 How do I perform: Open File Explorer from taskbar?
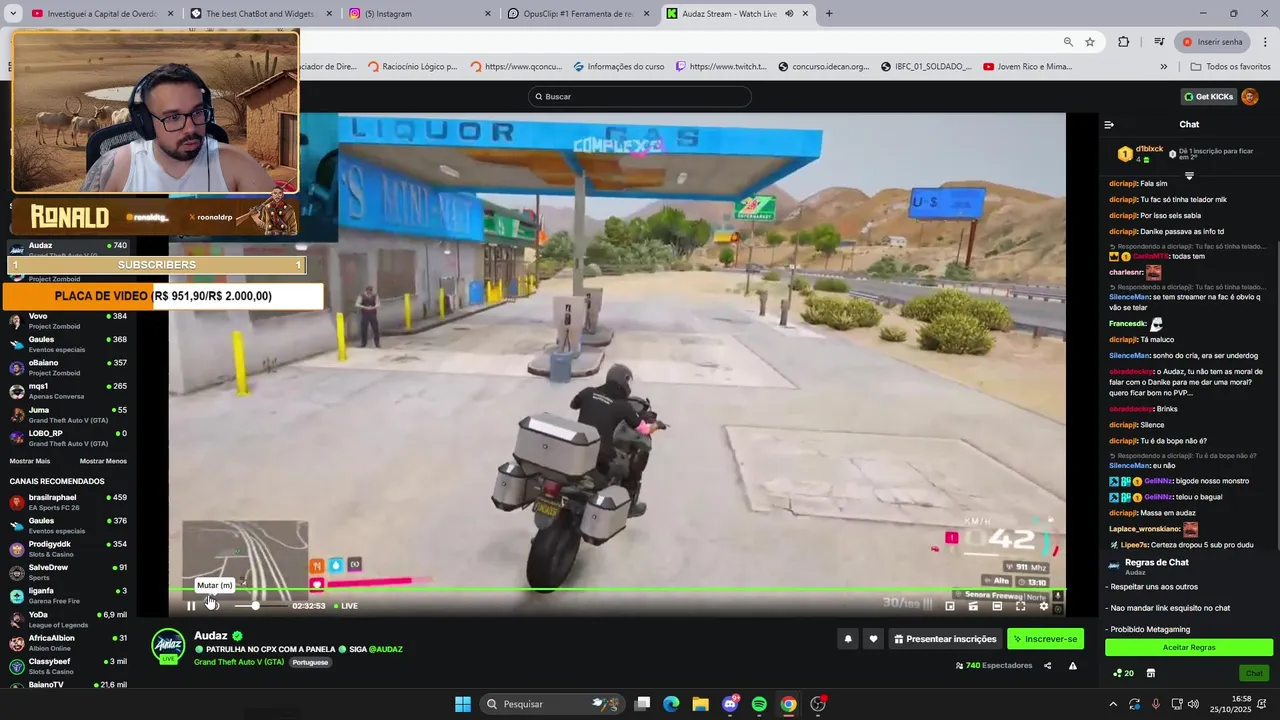click(700, 704)
